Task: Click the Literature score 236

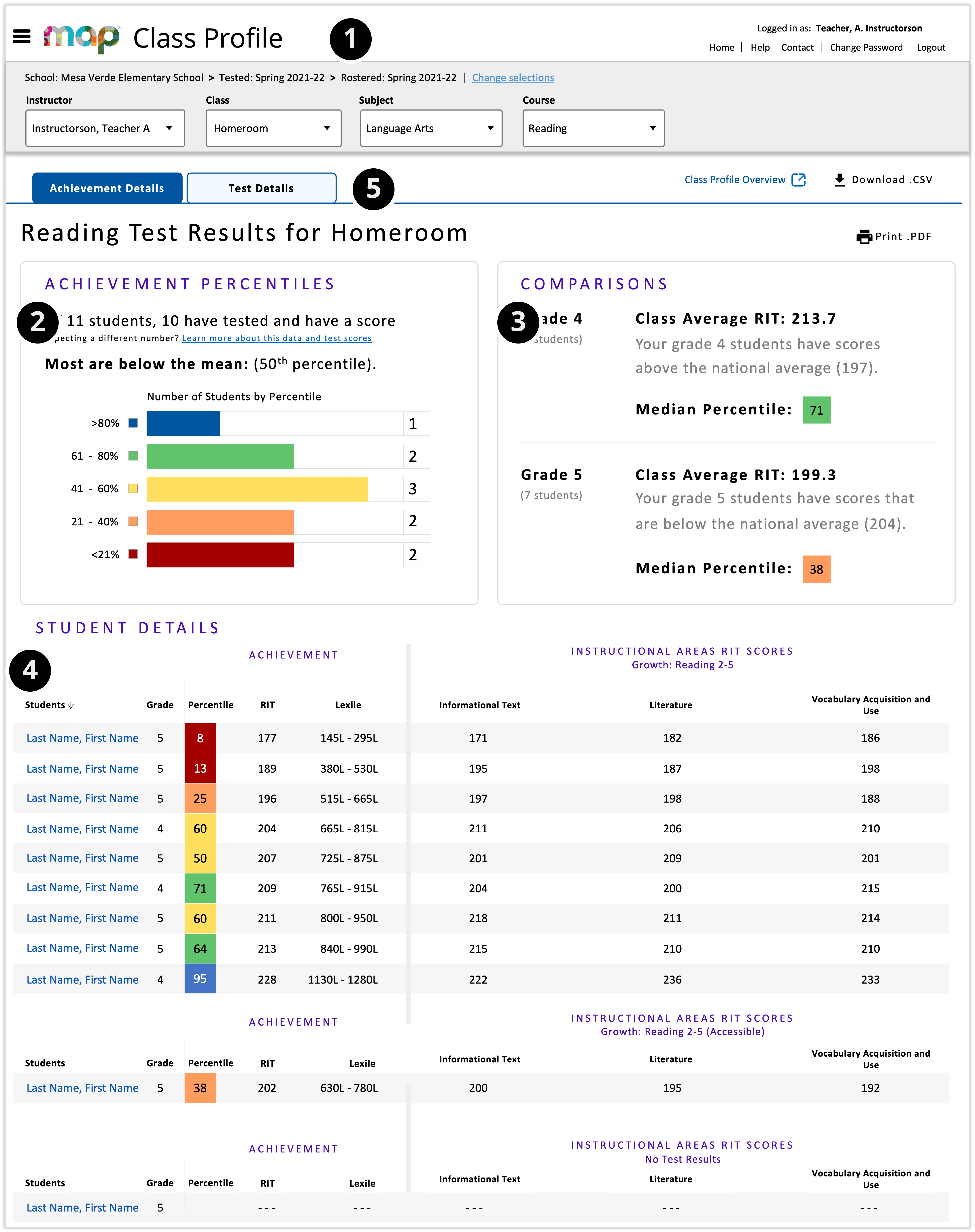Action: pyautogui.click(x=672, y=980)
